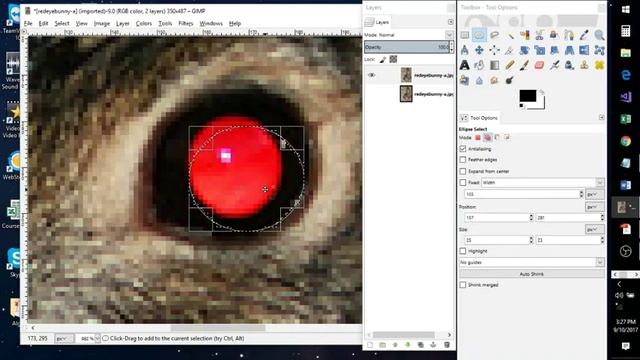
Task: Activate the Paths tool
Action: (569, 36)
